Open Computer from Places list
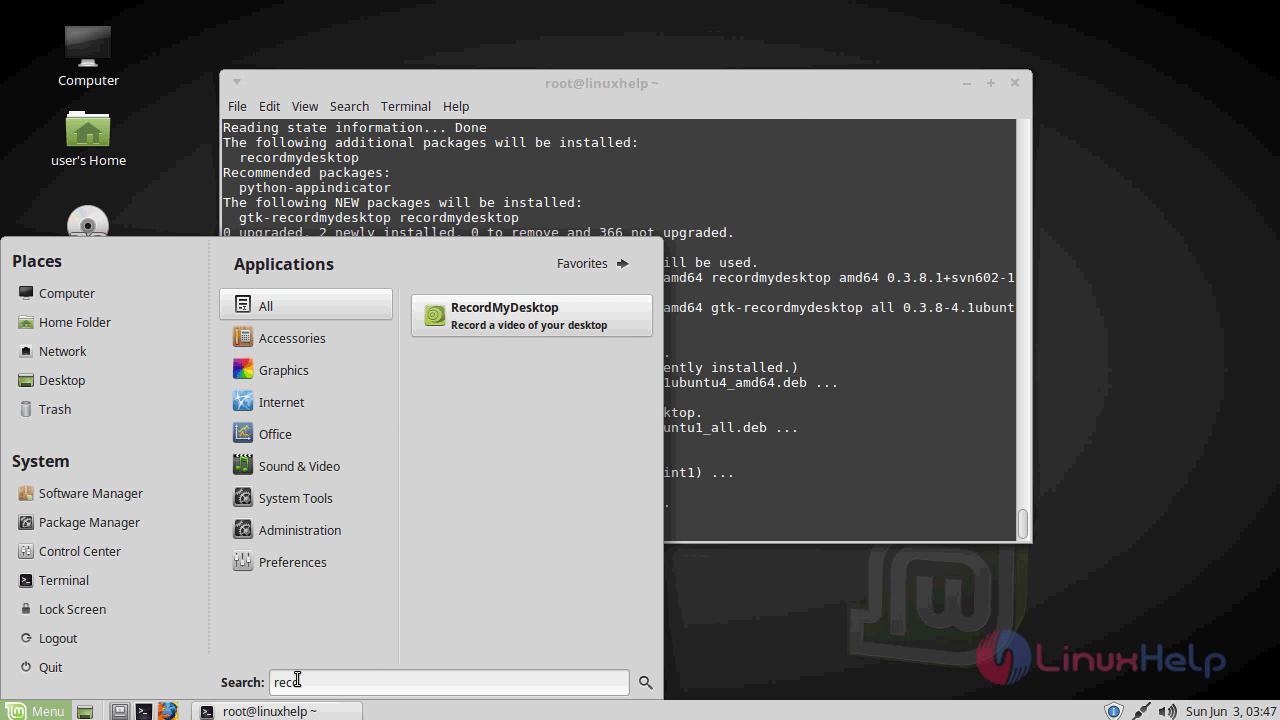 pos(57,293)
